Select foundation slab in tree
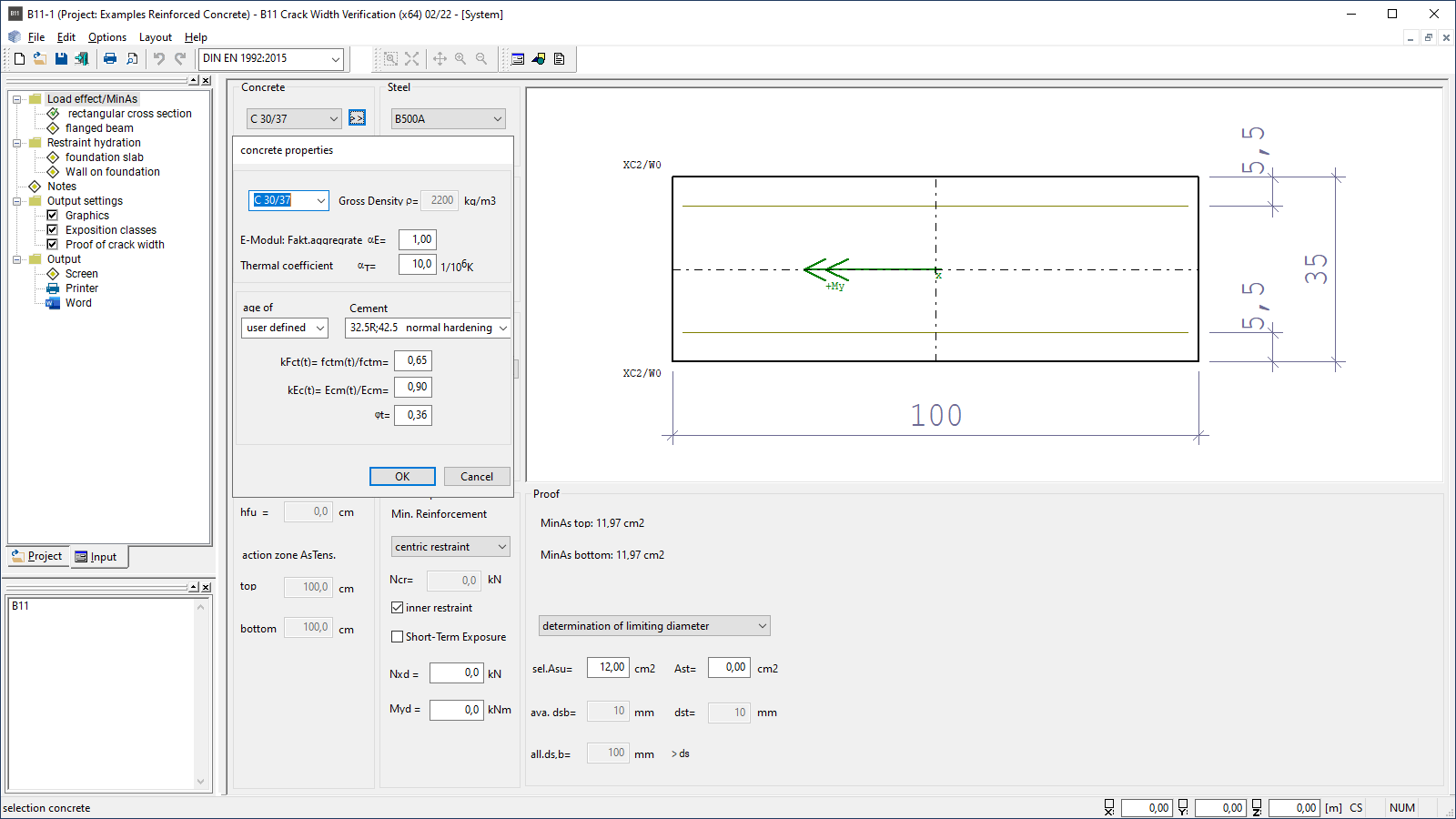 pos(105,157)
